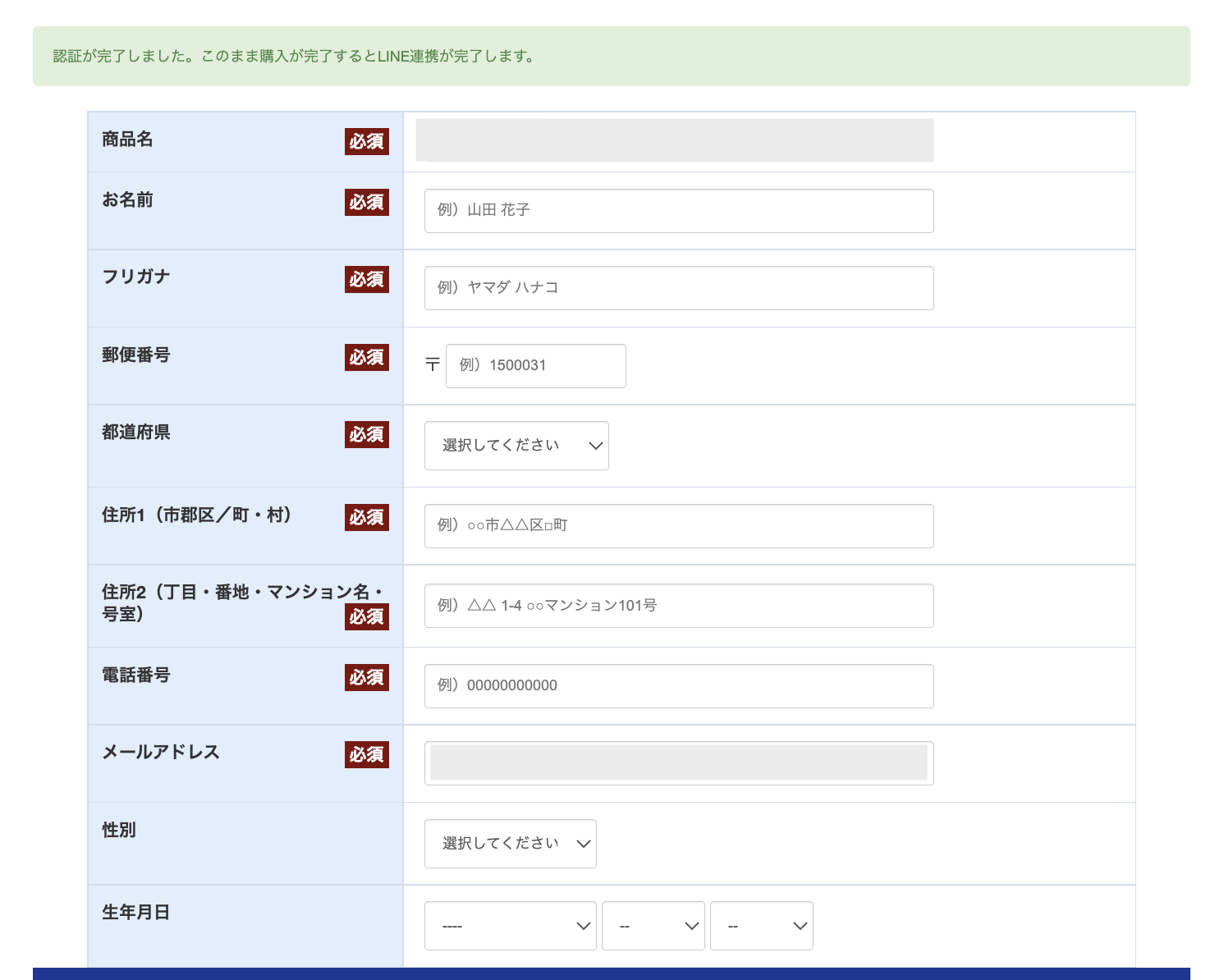This screenshot has width=1215, height=980.
Task: Expand the birth year dropdown under 生年月日
Action: [x=510, y=926]
